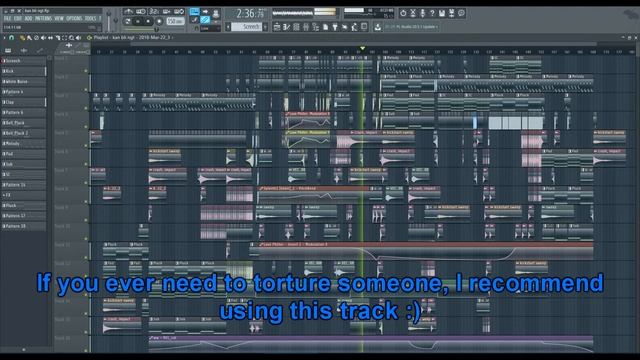Select the playlist draw pencil tool
The width and height of the screenshot is (640, 360).
click(x=22, y=38)
